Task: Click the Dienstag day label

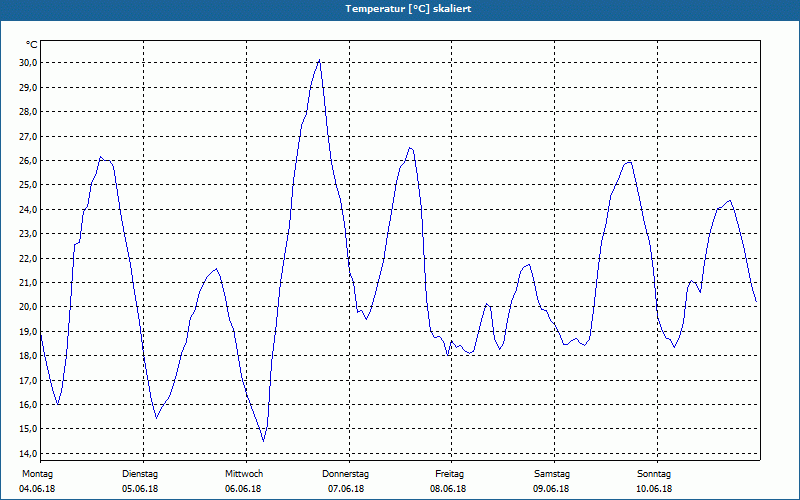Action: [x=140, y=474]
